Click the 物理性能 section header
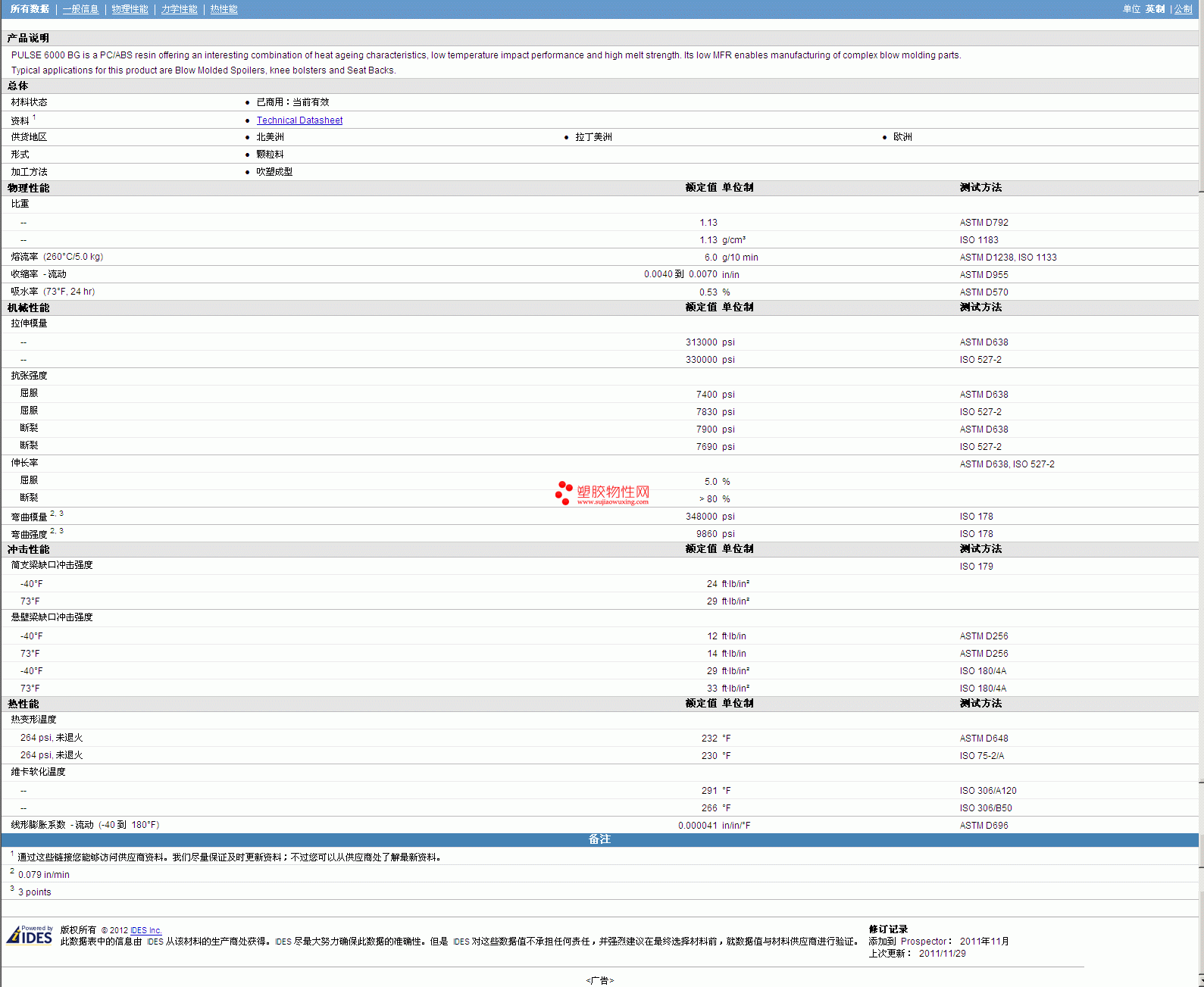Viewport: 1204px width, 987px height. point(28,188)
